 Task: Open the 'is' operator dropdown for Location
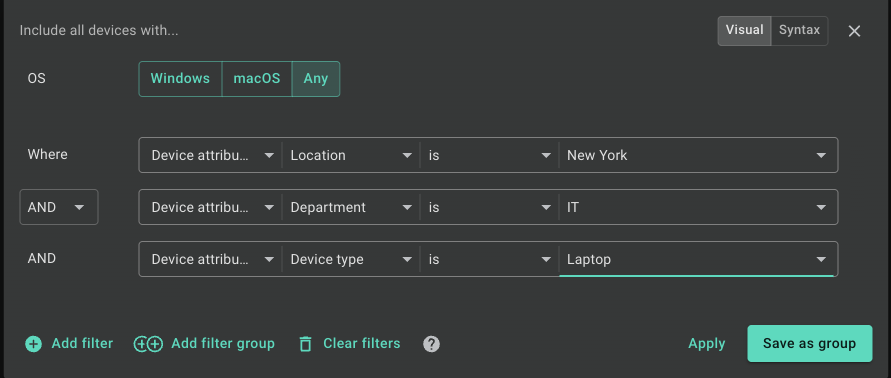pos(489,155)
